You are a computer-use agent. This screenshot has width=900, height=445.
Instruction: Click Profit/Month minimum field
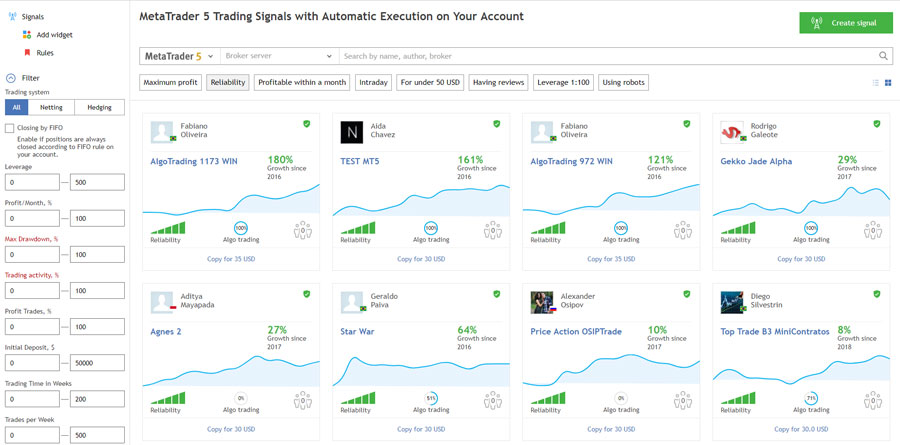pos(32,218)
